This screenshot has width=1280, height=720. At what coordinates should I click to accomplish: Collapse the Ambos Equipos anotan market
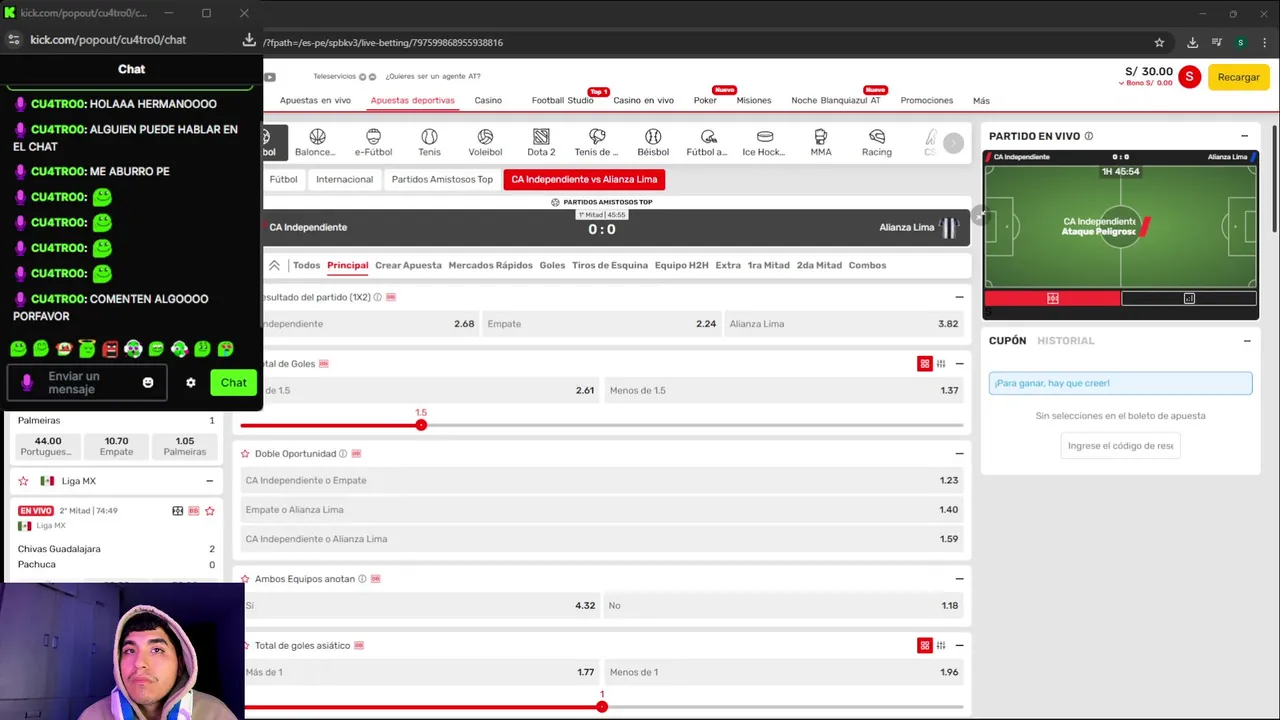coord(959,578)
